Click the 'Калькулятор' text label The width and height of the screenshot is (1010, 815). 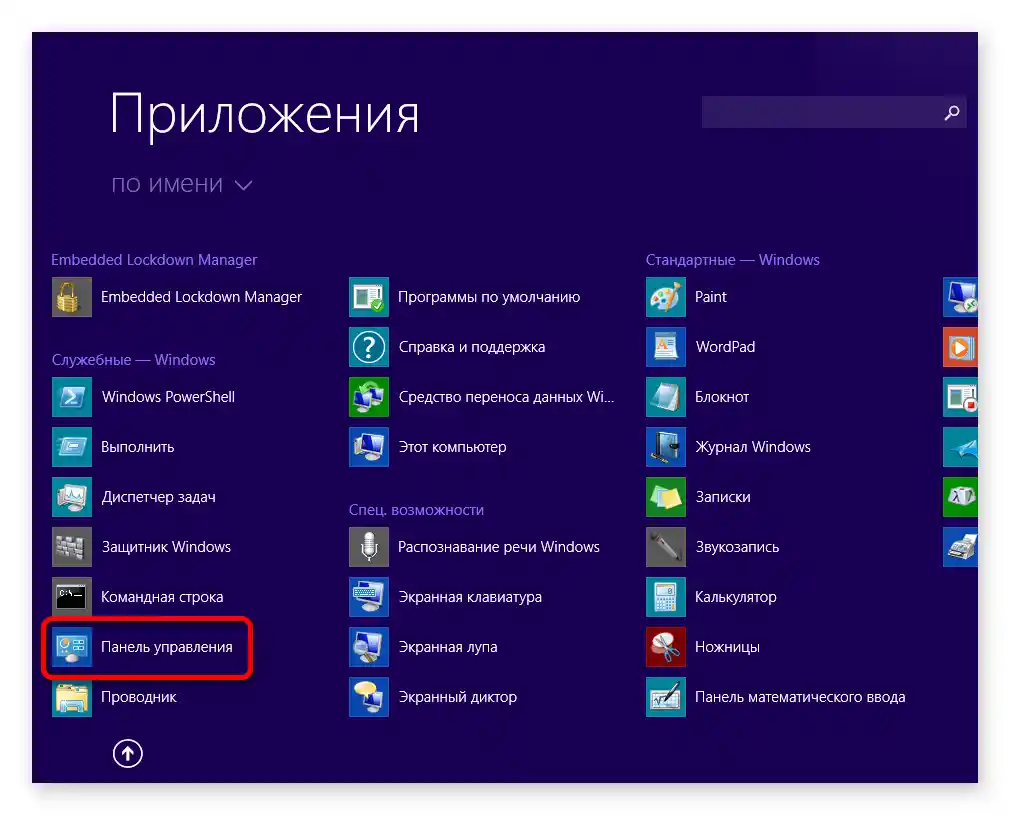pos(736,597)
